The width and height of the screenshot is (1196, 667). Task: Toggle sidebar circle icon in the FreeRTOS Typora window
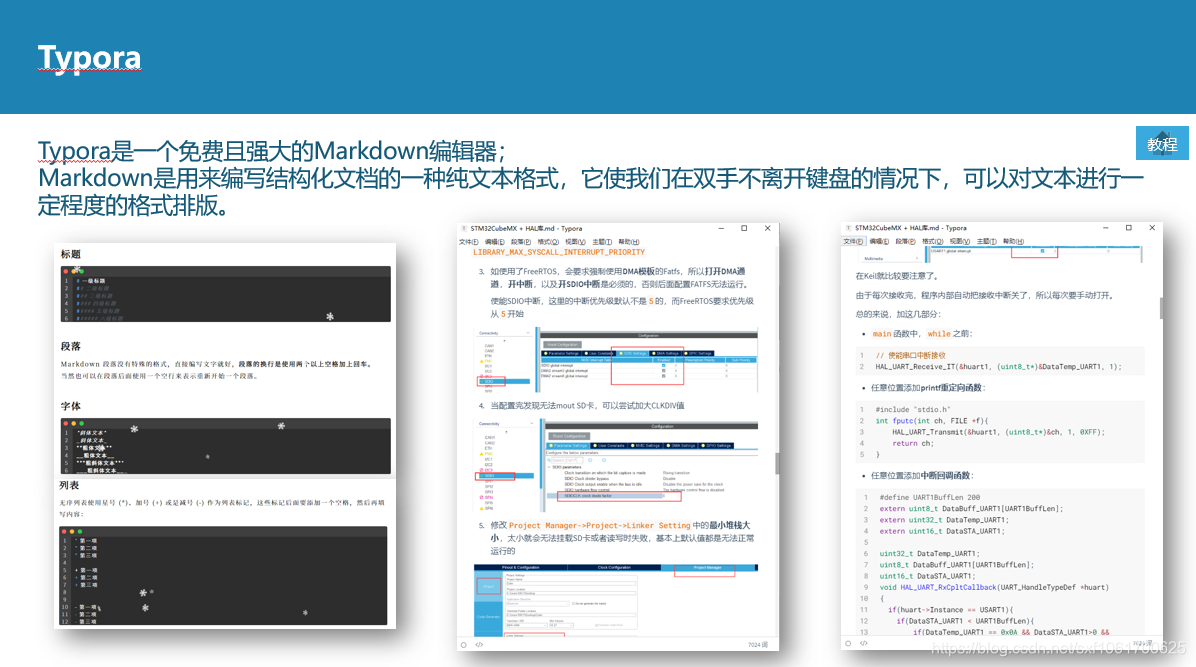(x=464, y=645)
